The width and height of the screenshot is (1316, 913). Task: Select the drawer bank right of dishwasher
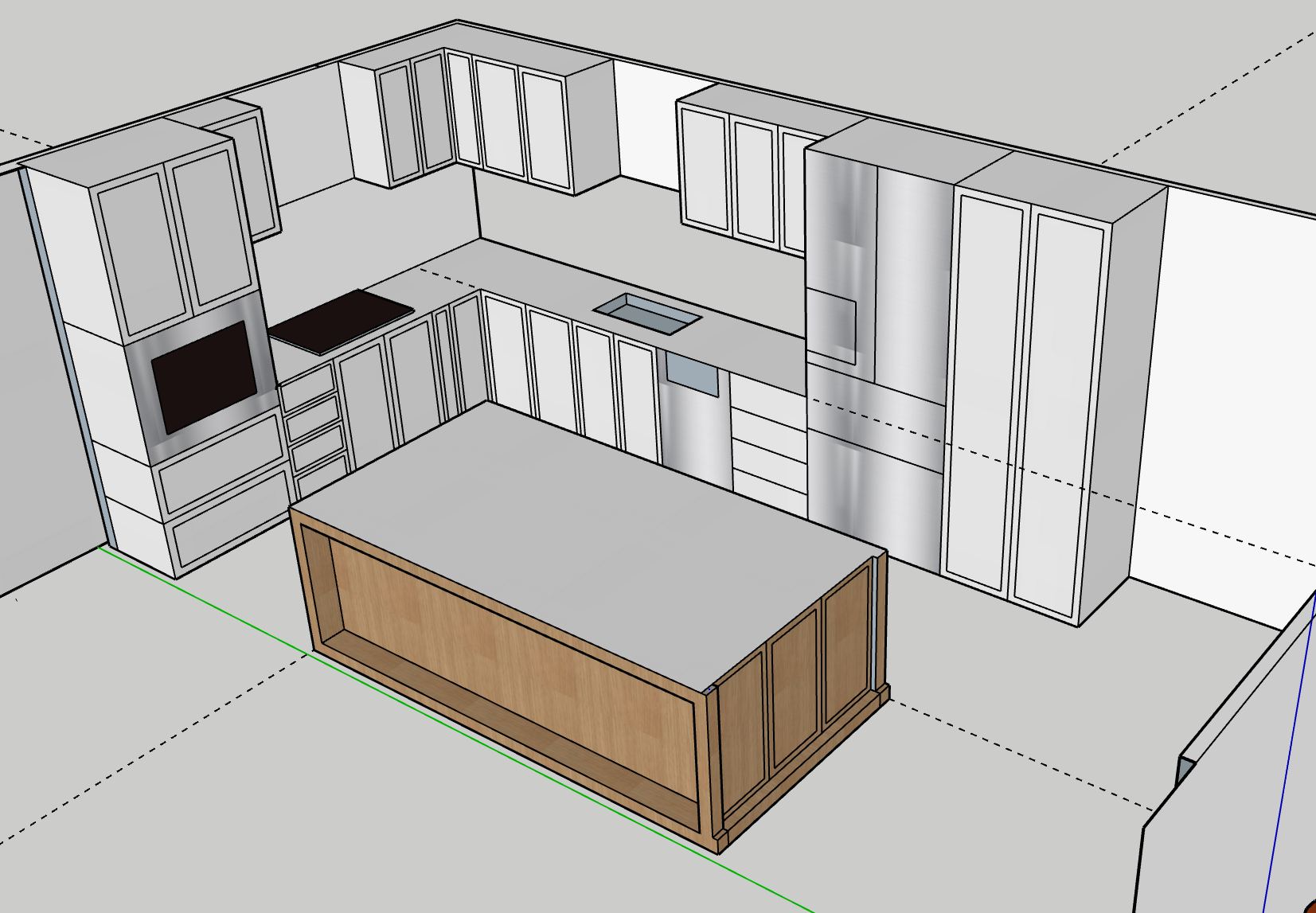pos(768,446)
